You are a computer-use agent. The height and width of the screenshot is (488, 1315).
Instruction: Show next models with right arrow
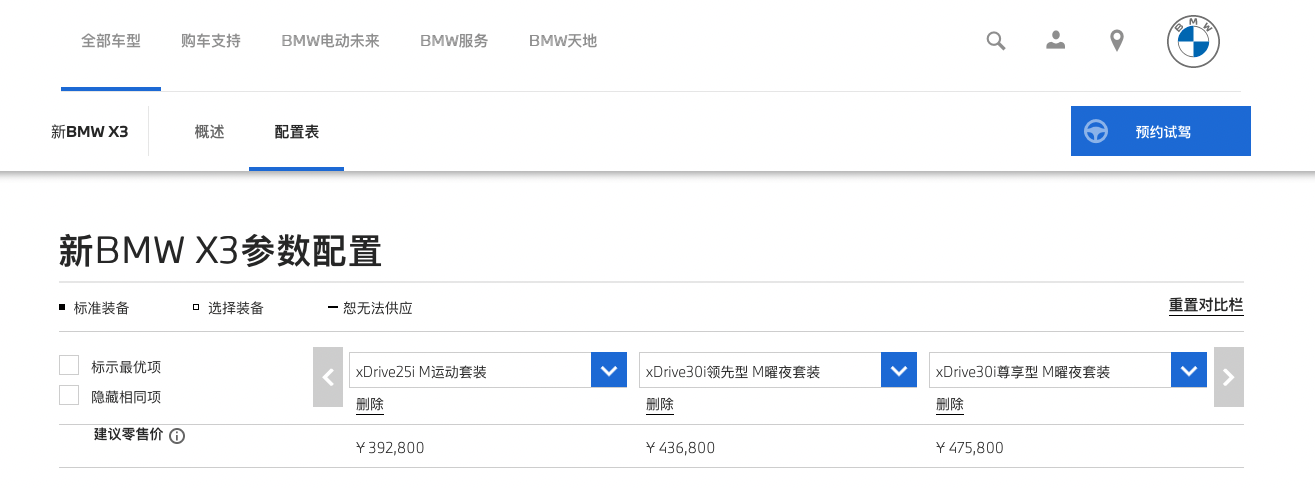point(1229,377)
